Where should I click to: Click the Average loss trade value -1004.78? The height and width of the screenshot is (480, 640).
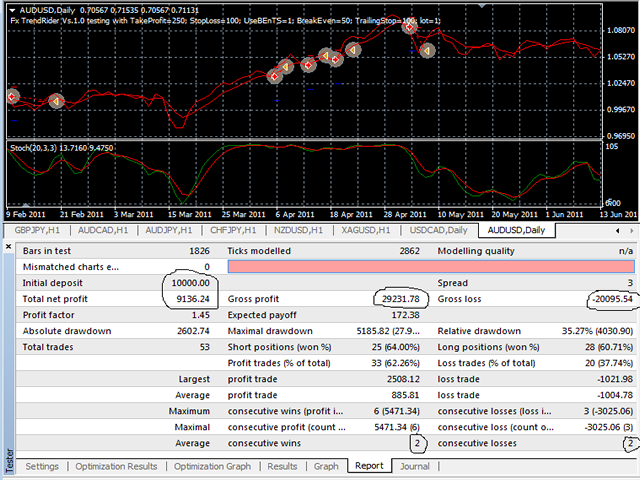615,395
